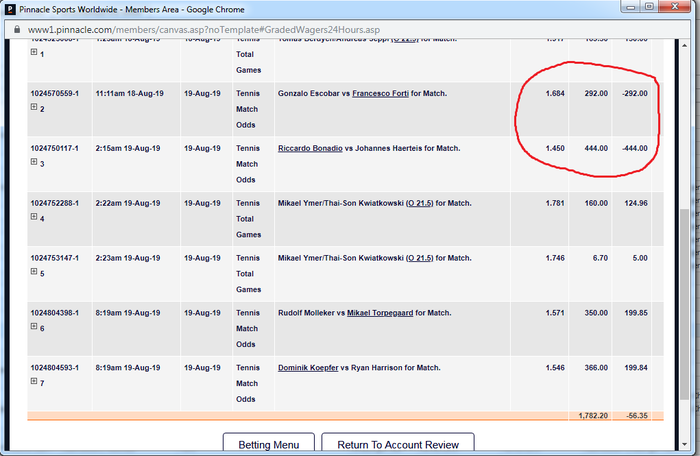Click stake amount 366.00
The width and height of the screenshot is (700, 456).
point(596,368)
